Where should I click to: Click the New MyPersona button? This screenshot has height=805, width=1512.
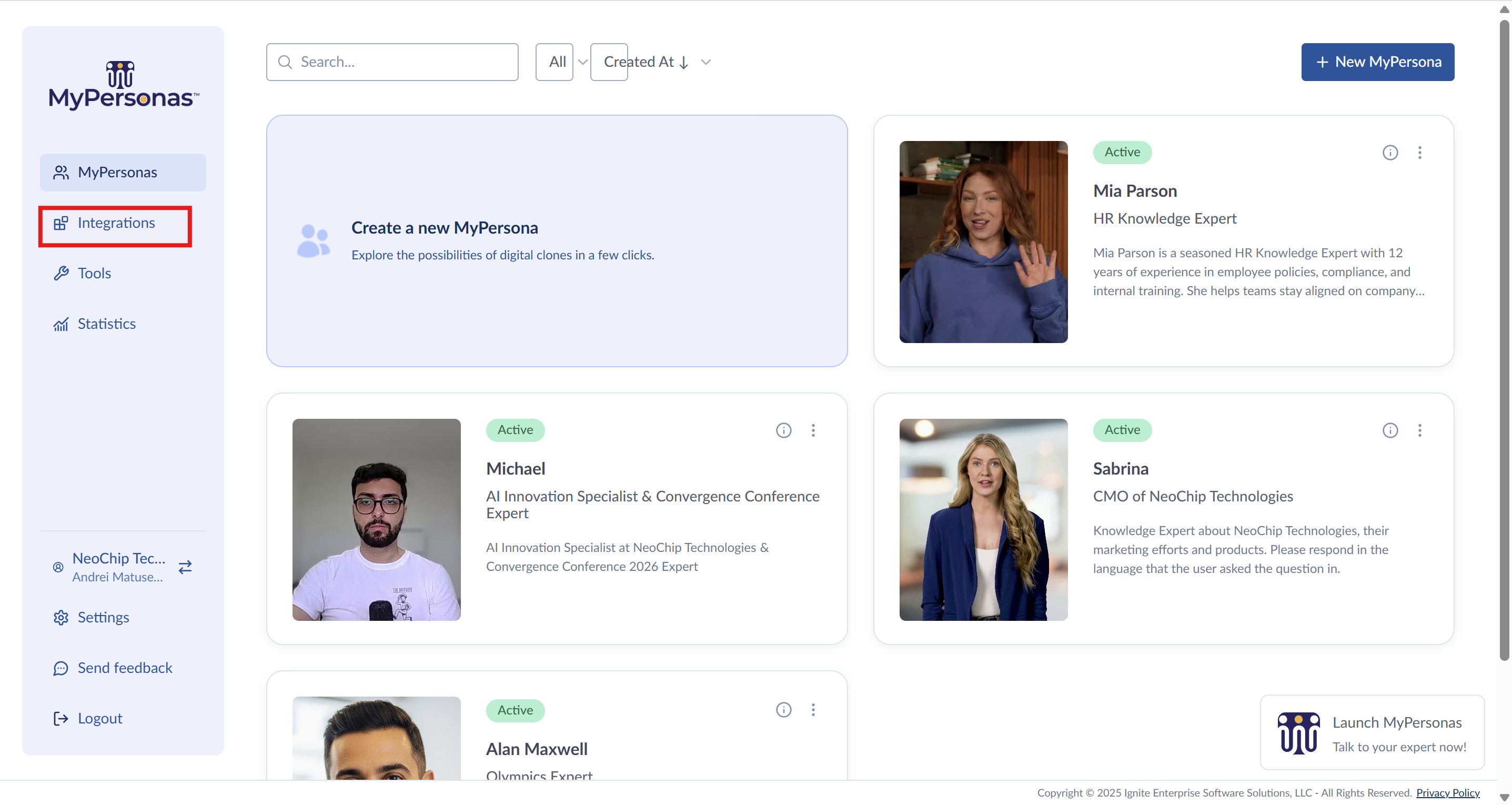coord(1377,62)
